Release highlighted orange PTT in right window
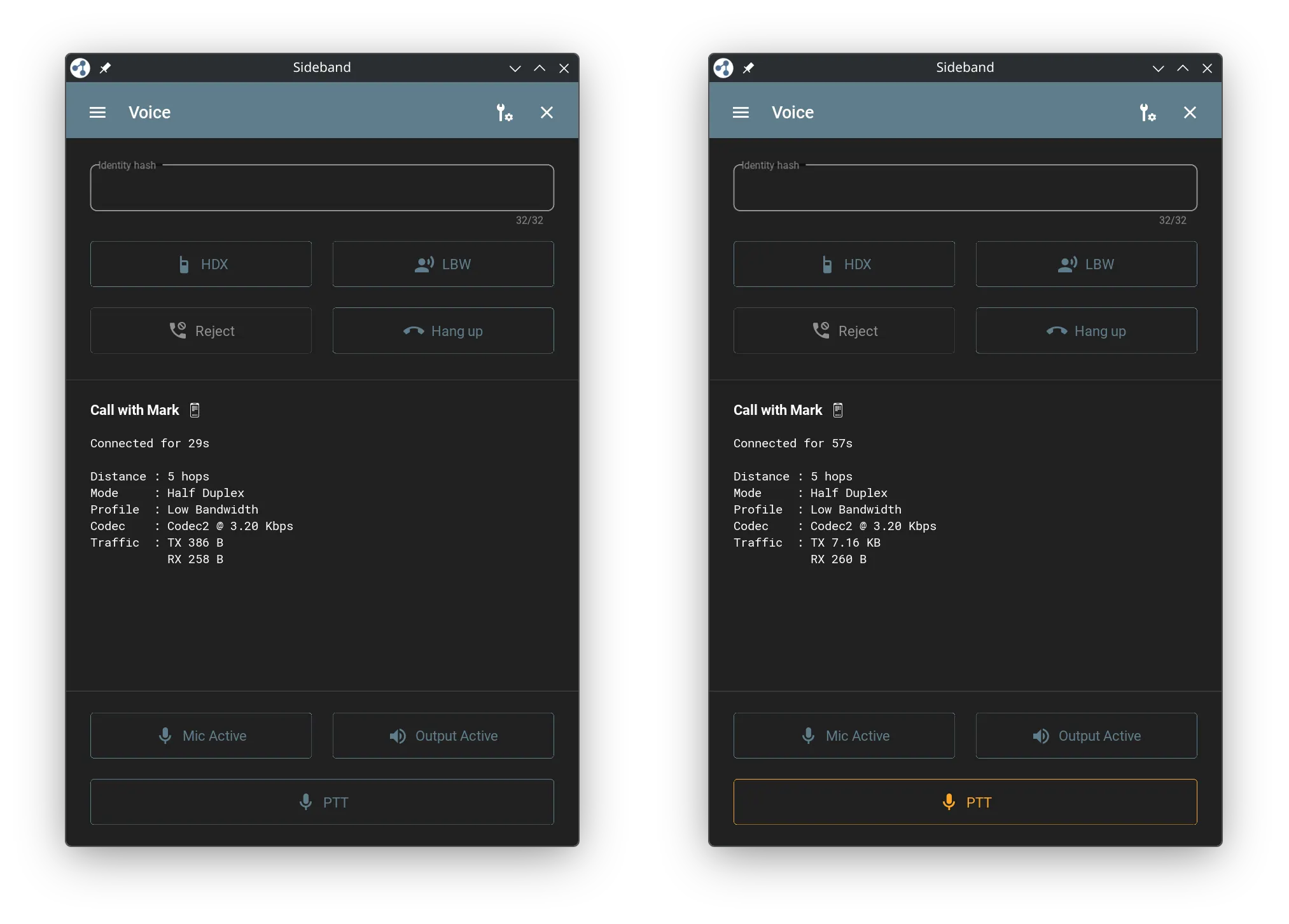This screenshot has height=924, width=1289. 965,802
